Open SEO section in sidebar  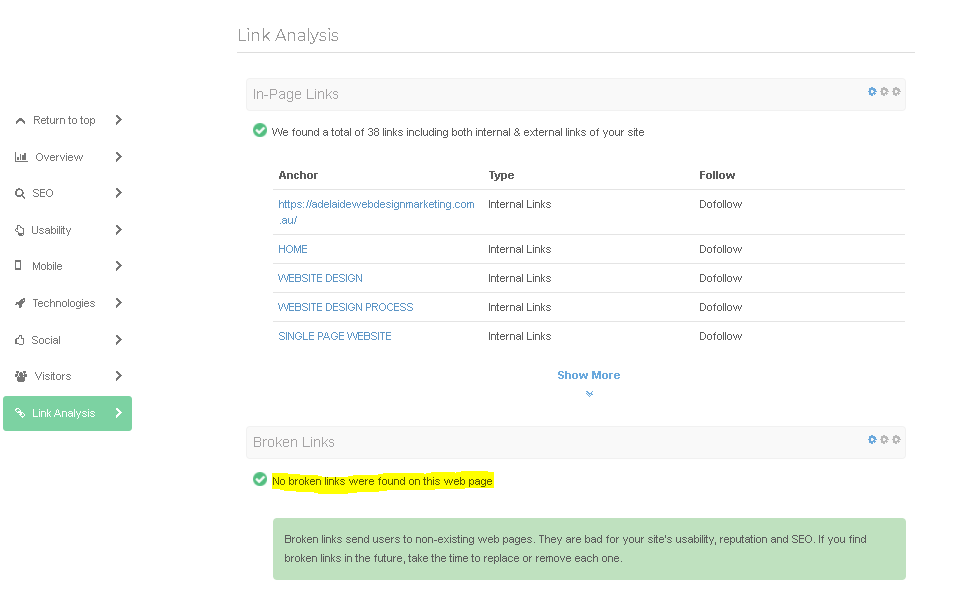(x=68, y=193)
